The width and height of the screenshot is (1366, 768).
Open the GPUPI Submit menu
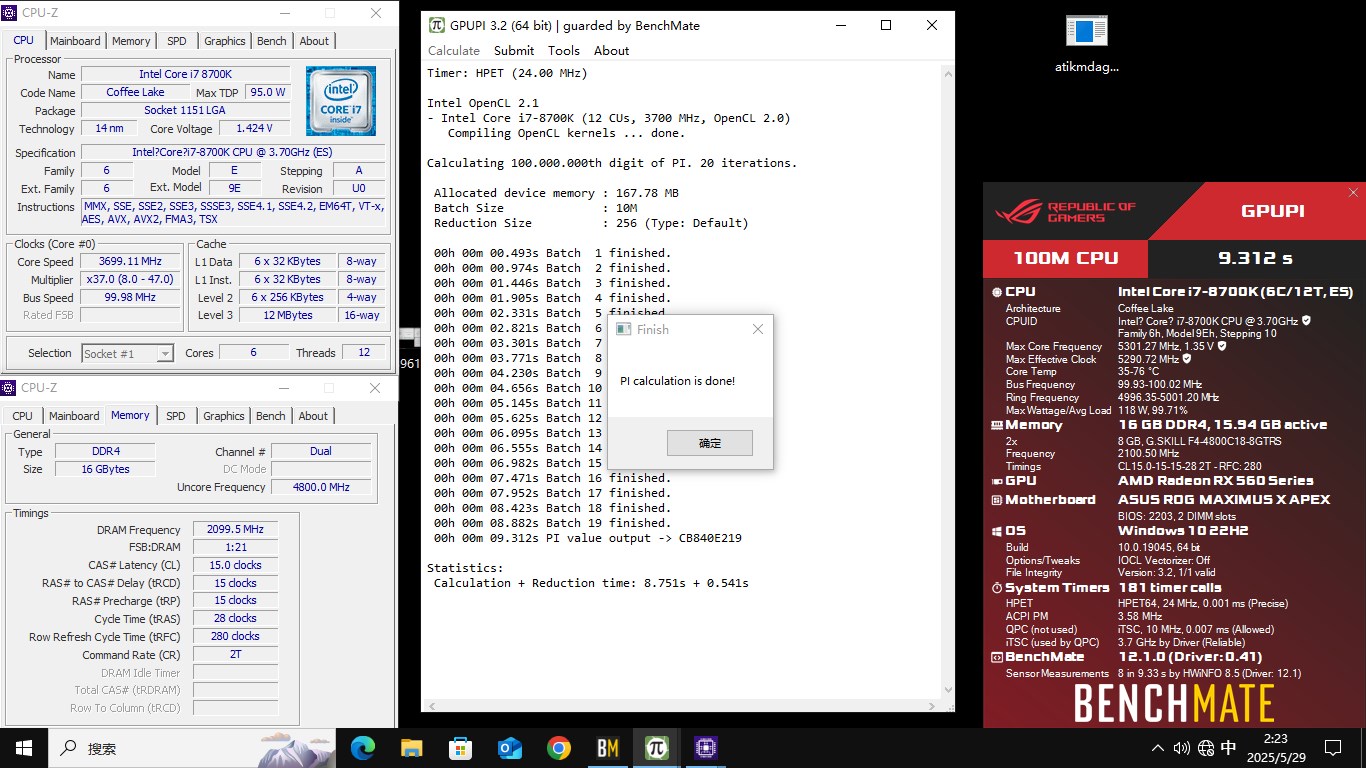click(x=514, y=50)
